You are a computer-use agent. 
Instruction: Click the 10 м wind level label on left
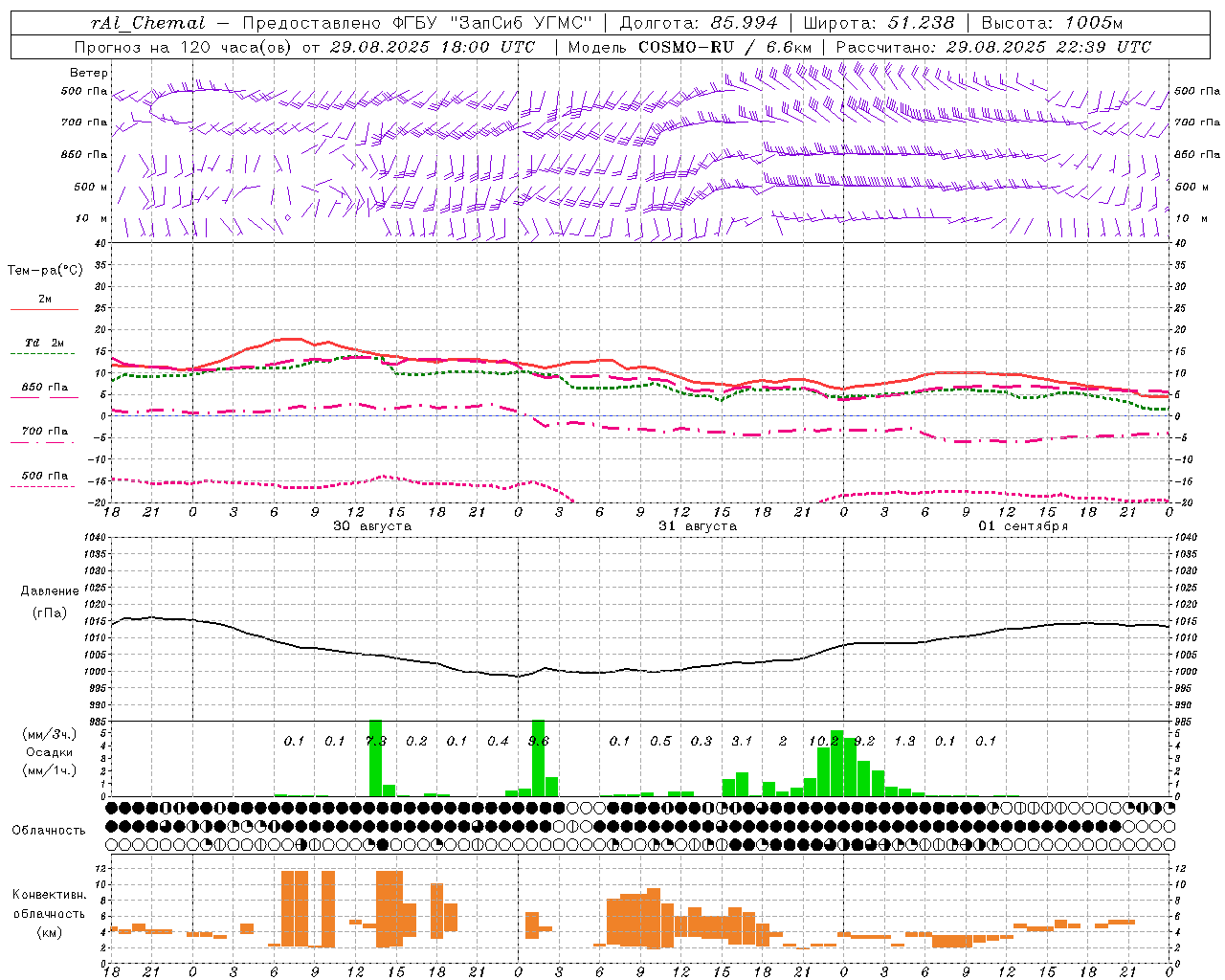pos(92,218)
